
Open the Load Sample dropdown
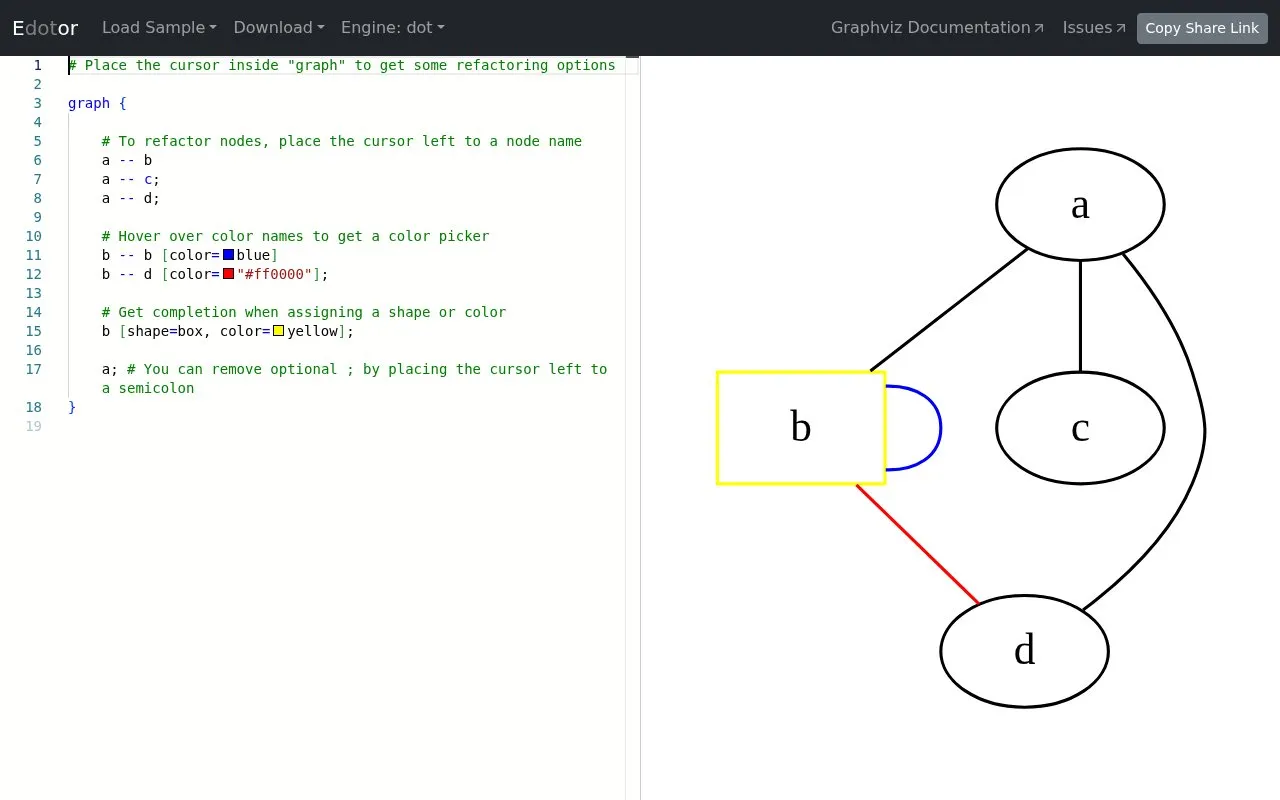pos(159,28)
